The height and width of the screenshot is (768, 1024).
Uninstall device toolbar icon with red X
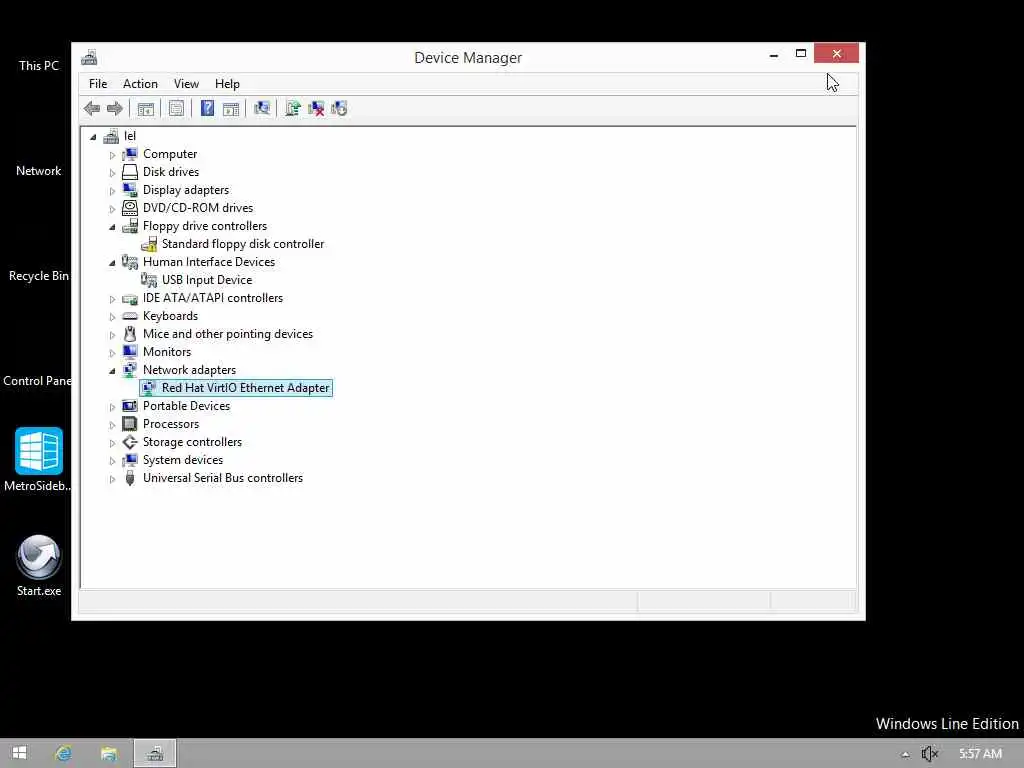tap(316, 108)
